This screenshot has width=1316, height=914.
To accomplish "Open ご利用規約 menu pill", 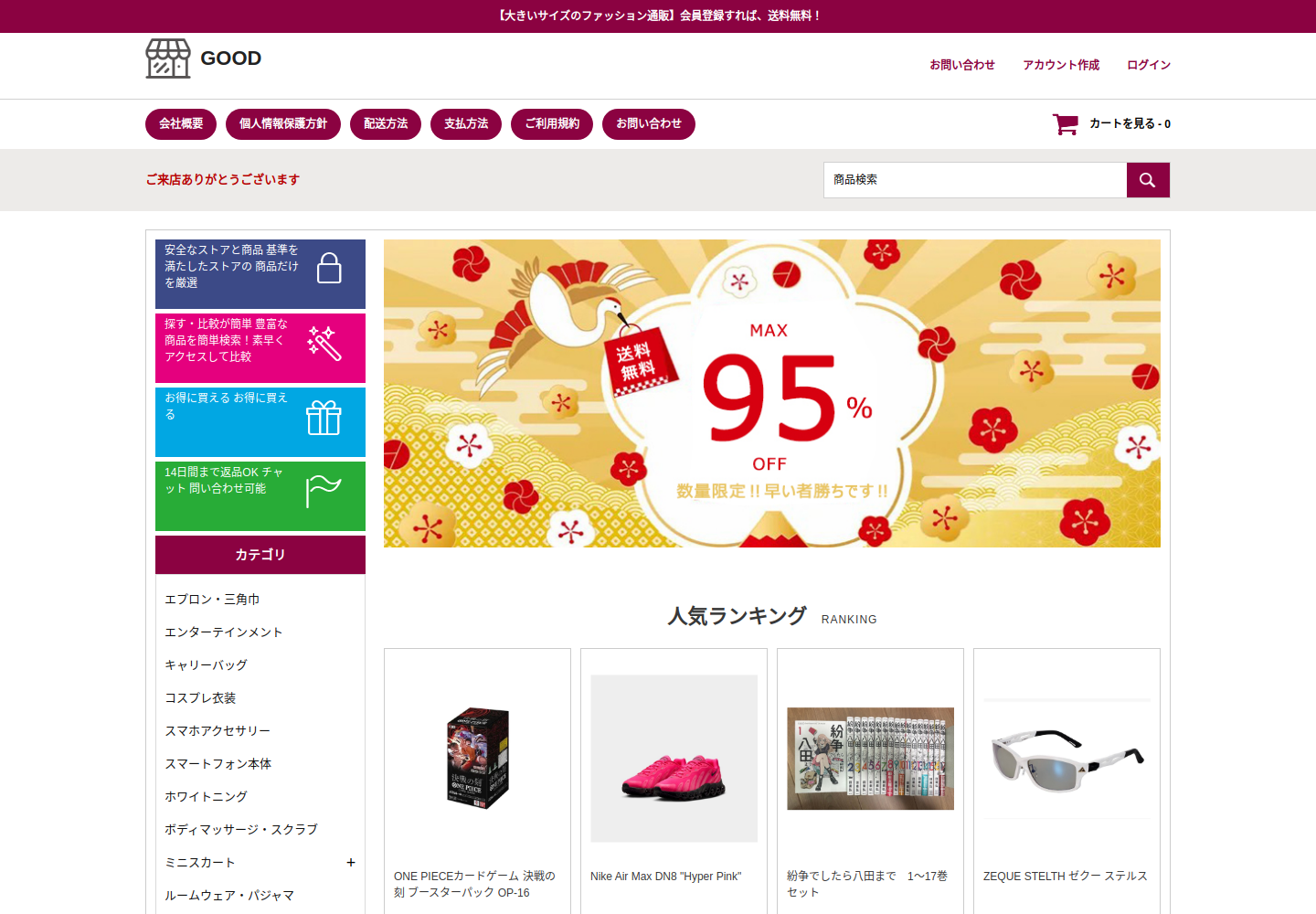I will pyautogui.click(x=552, y=124).
